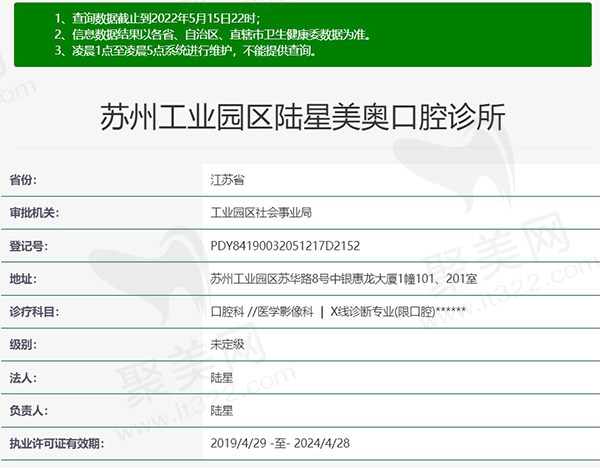The width and height of the screenshot is (600, 468).
Task: Select registration number PDY84190032051217D2152
Action: (x=285, y=246)
